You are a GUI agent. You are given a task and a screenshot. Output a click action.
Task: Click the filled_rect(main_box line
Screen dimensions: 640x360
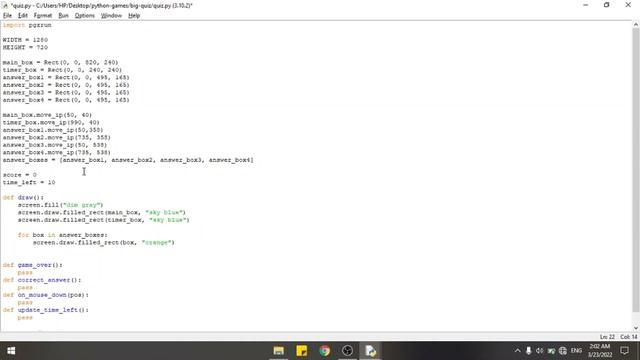tap(102, 213)
